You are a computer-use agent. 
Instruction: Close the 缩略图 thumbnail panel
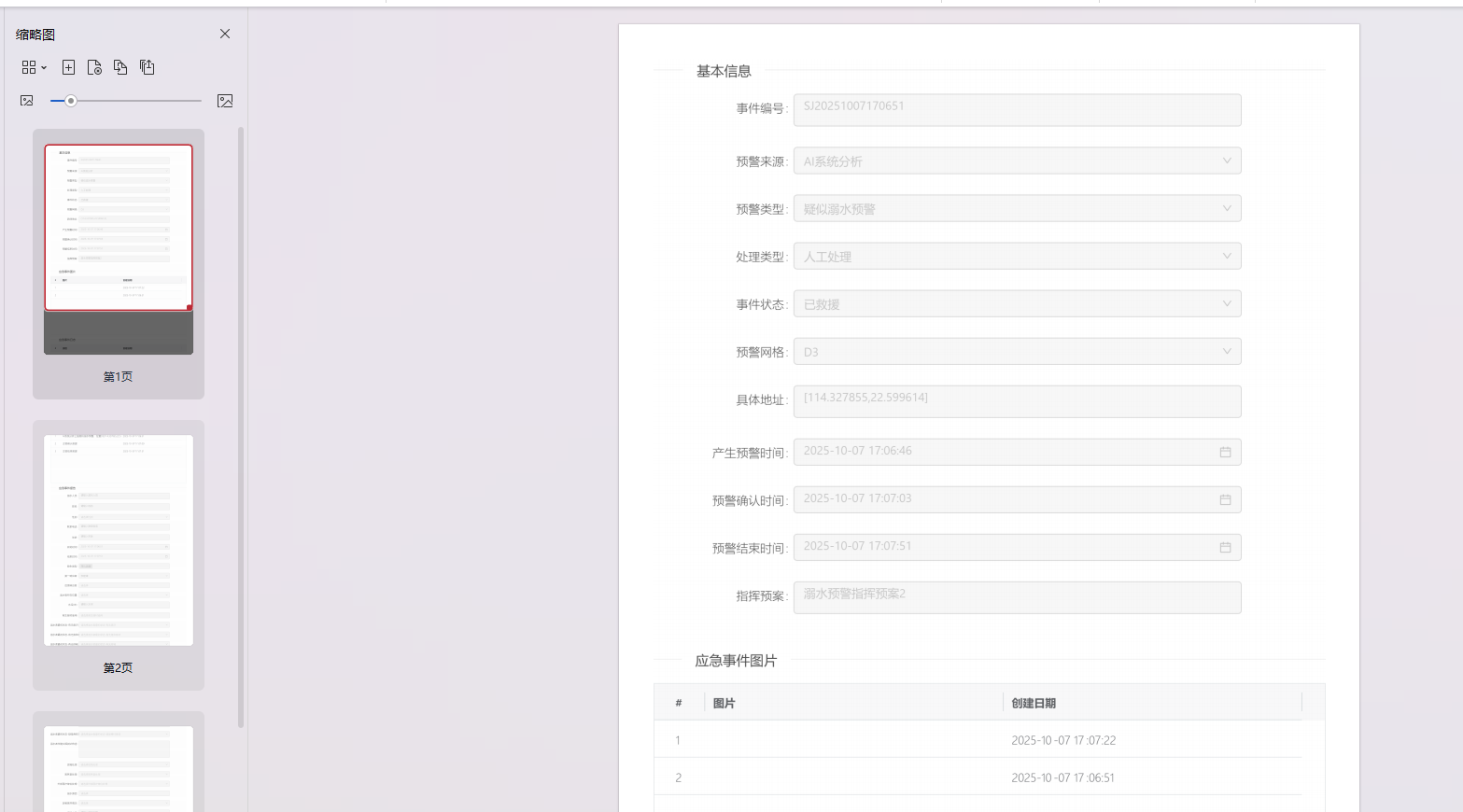[225, 34]
